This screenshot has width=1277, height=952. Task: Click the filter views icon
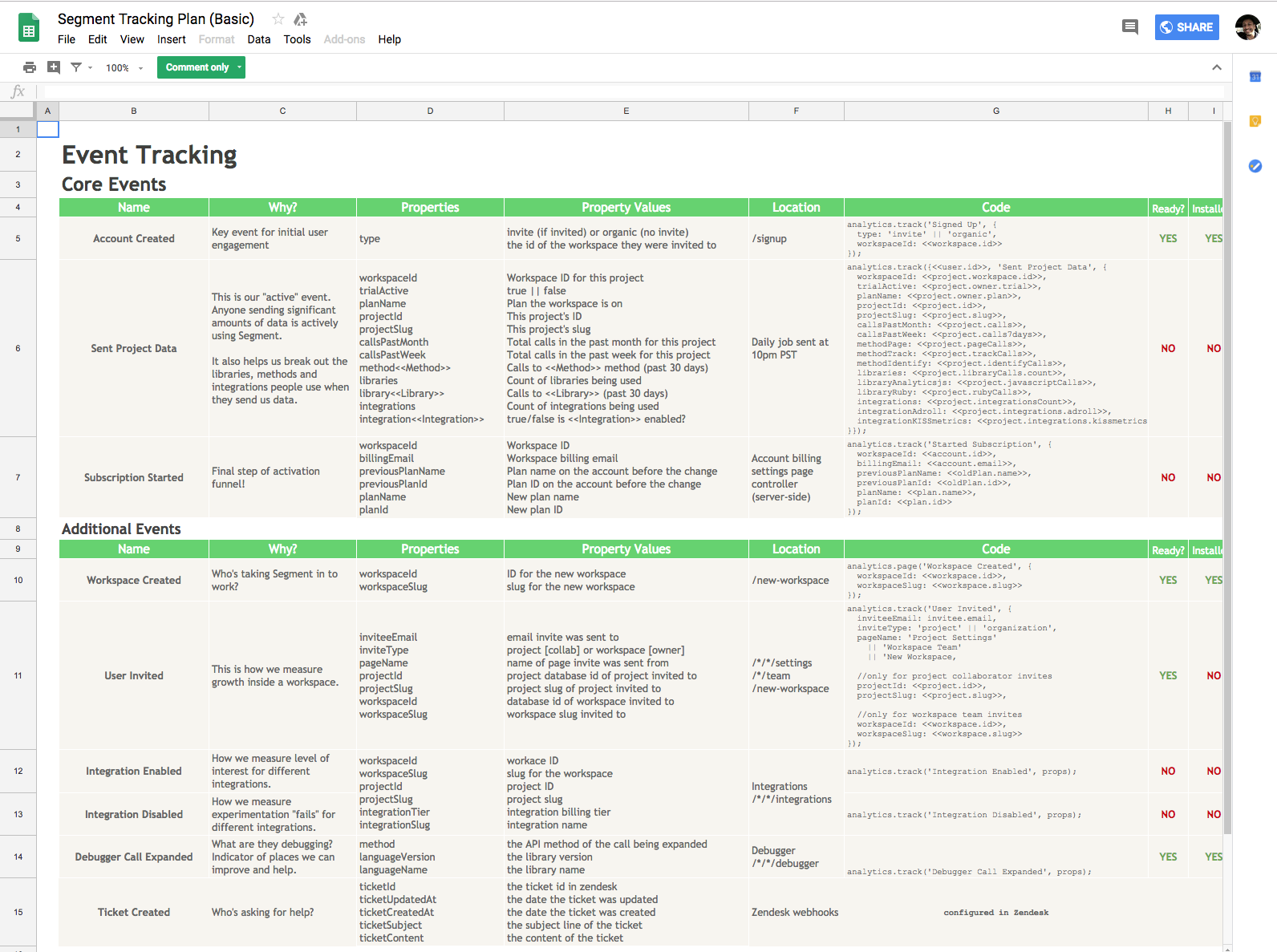click(x=76, y=67)
